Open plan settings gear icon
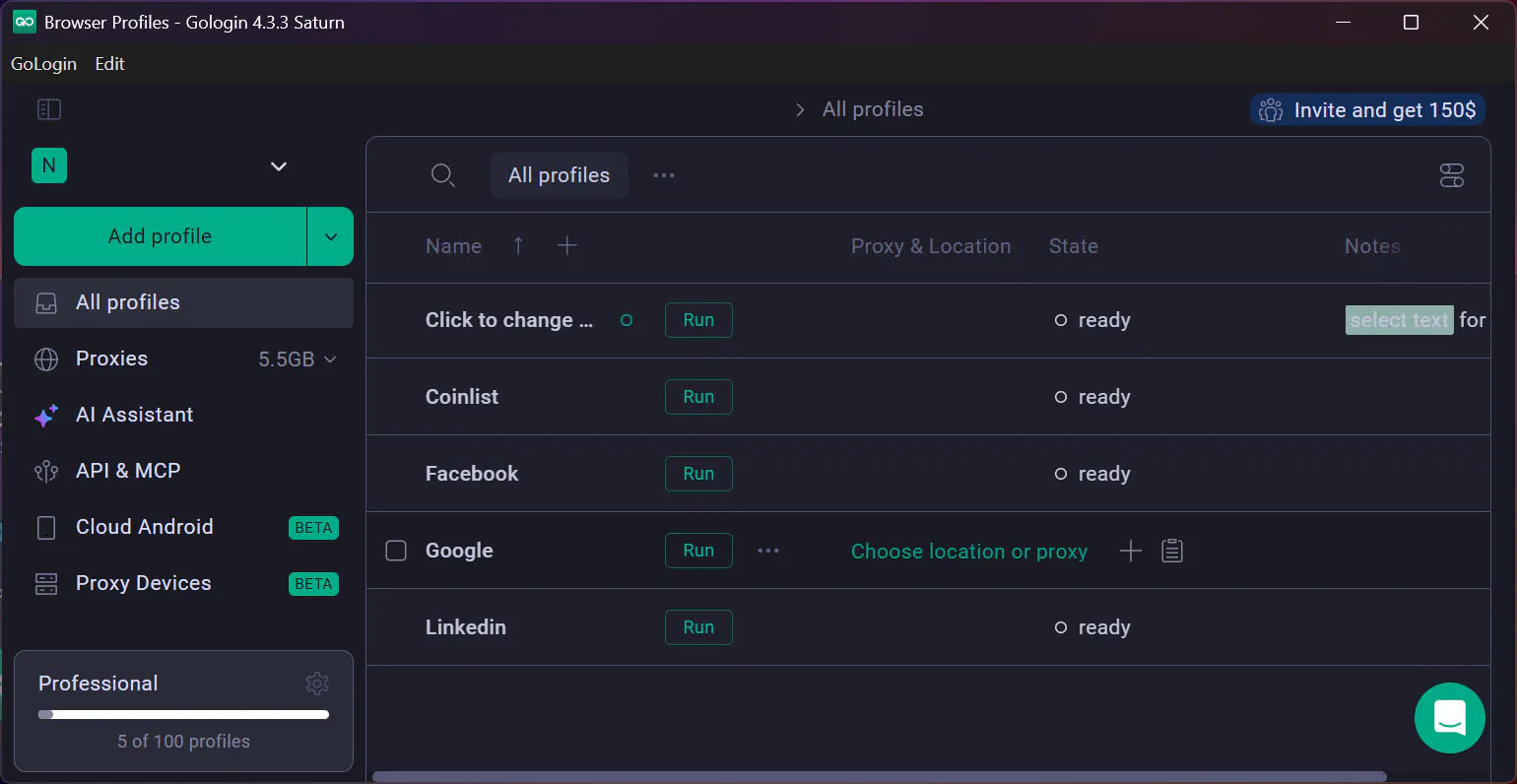This screenshot has width=1517, height=784. point(317,684)
